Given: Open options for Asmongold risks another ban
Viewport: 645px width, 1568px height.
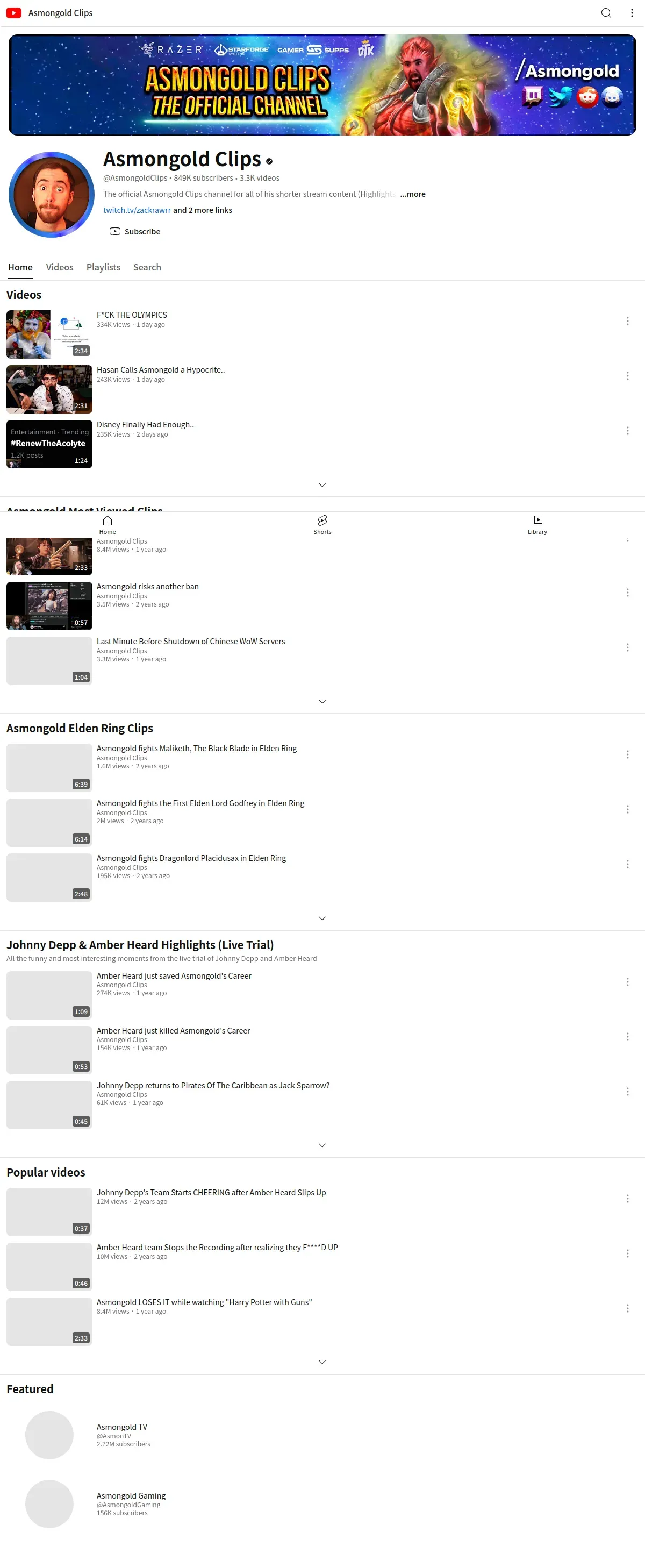Looking at the screenshot, I should point(627,592).
